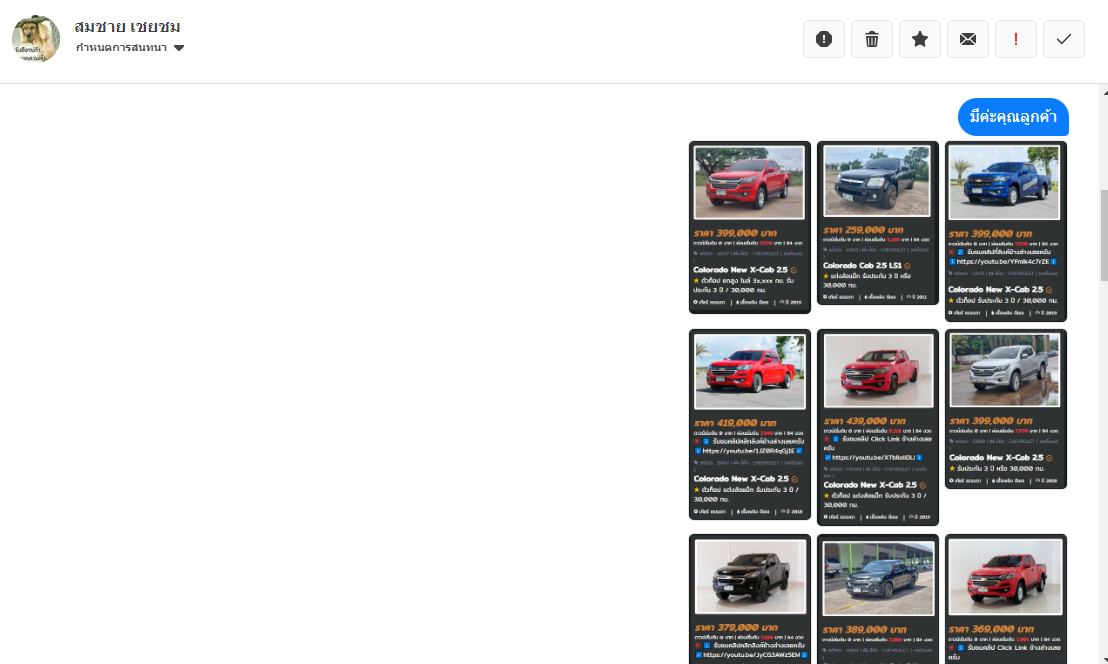This screenshot has height=664, width=1108.
Task: View red Colorado 439,000 baht listing image
Action: (x=877, y=371)
